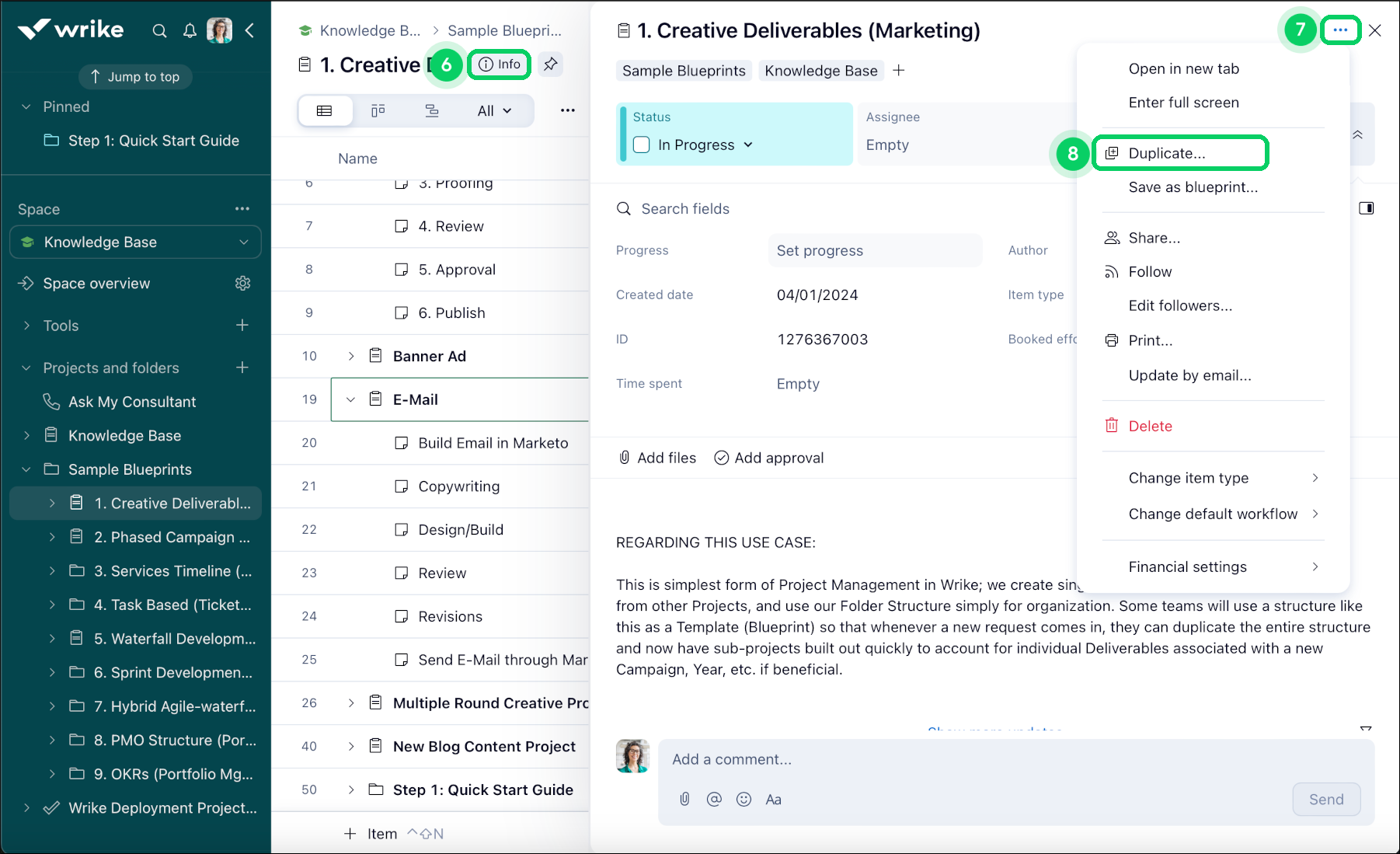1400x854 pixels.
Task: Open the search with the magnifying glass icon
Action: coord(159,31)
